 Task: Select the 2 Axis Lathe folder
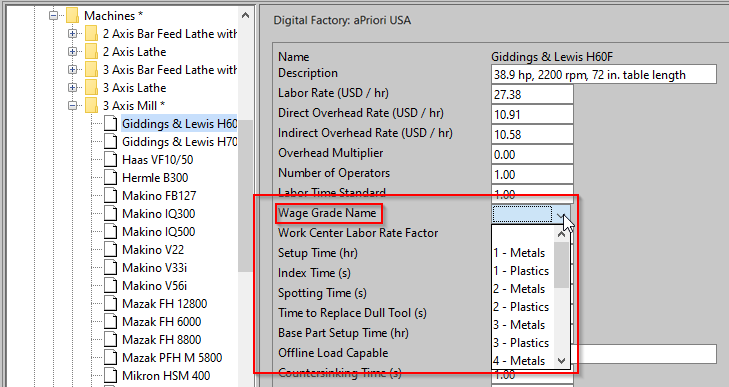pyautogui.click(x=134, y=52)
